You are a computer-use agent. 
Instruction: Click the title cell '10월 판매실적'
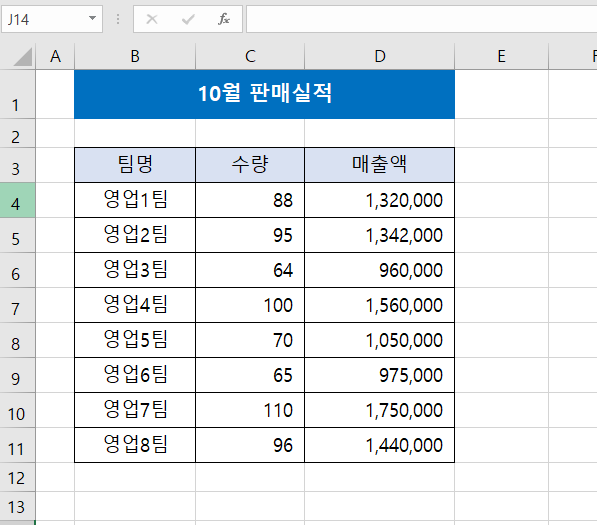265,94
